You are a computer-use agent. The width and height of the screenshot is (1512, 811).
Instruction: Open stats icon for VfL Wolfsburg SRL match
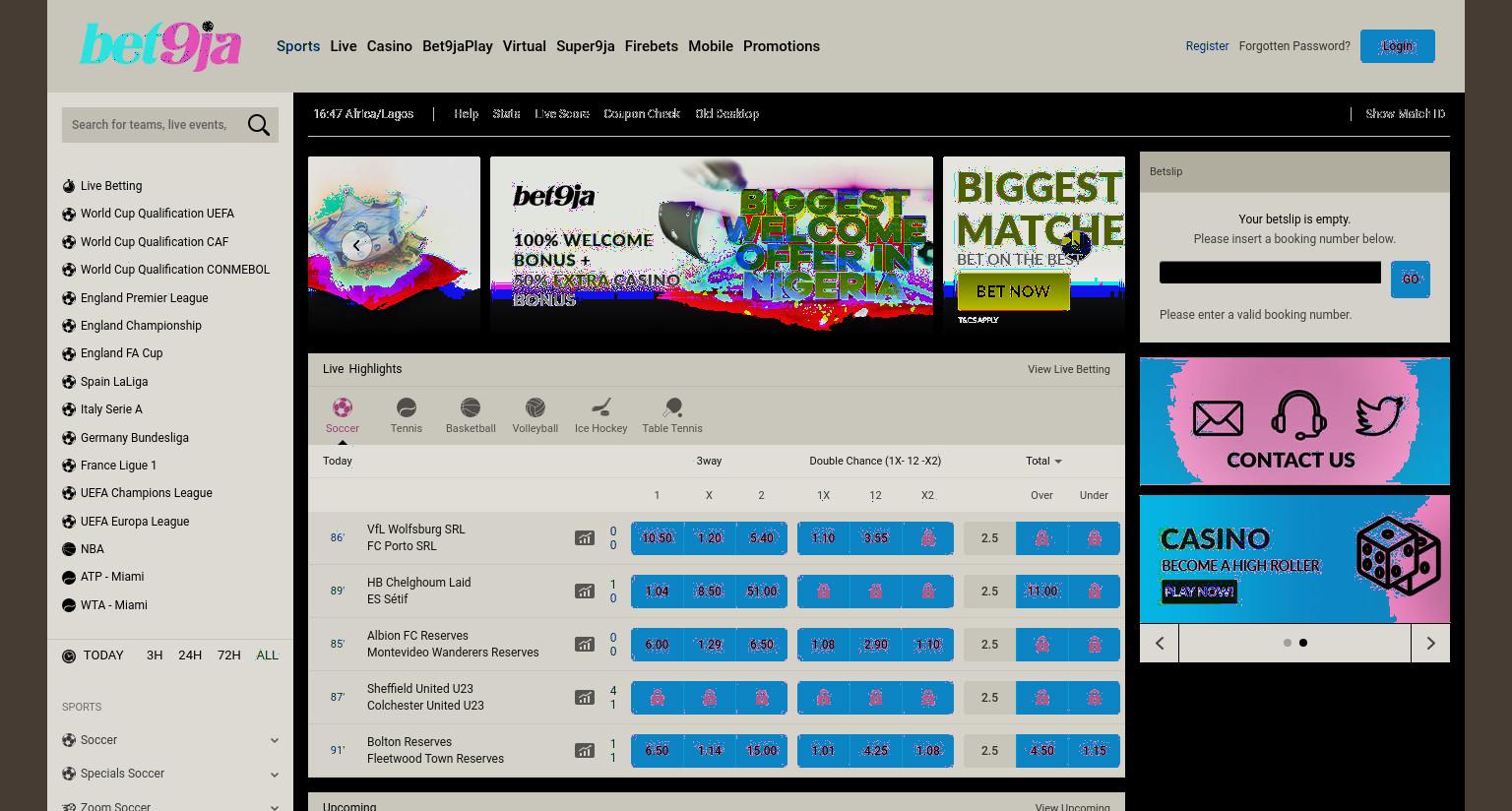(x=585, y=538)
